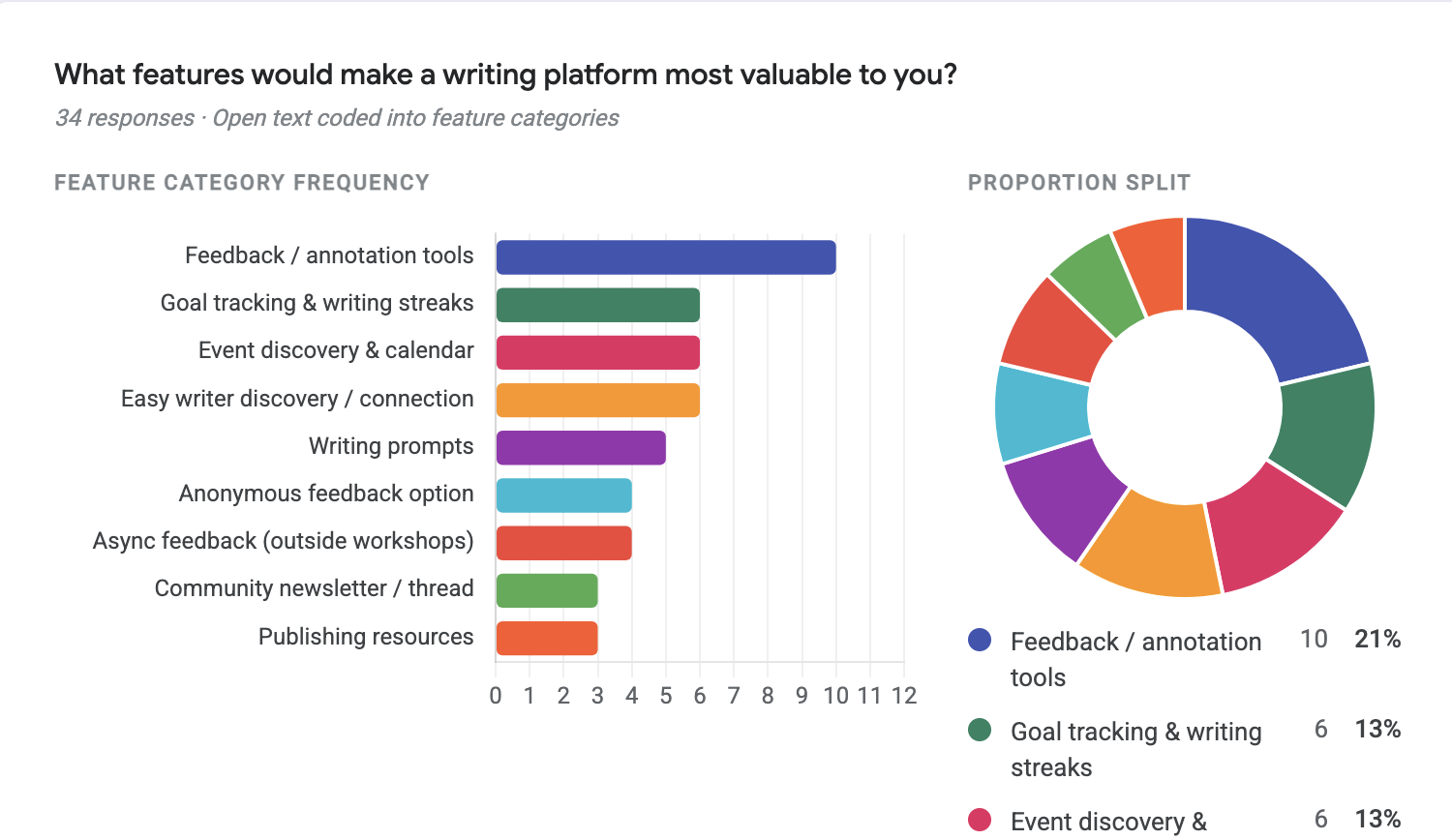Click the blue Feedback / annotation tools bar
1452x840 pixels.
[x=665, y=257]
